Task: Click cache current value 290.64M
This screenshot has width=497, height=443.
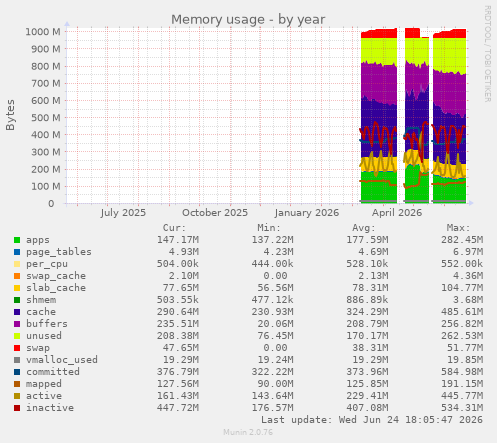Action: (178, 312)
